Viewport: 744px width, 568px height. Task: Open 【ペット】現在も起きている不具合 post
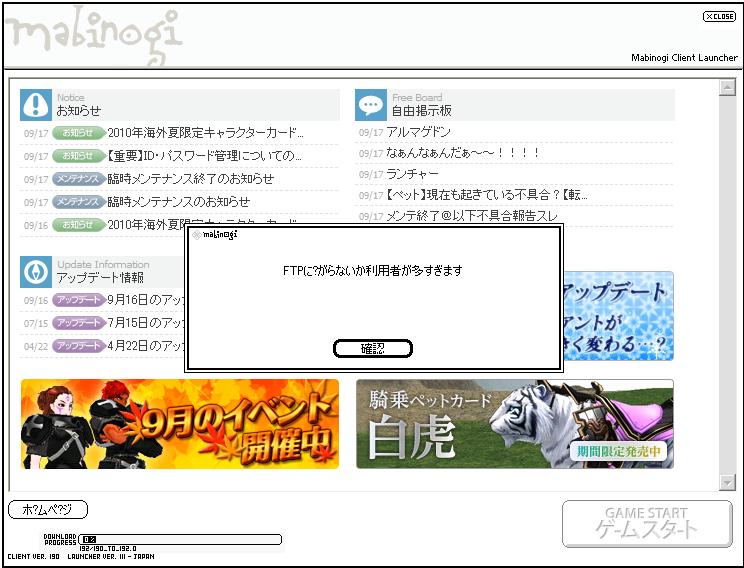487,195
